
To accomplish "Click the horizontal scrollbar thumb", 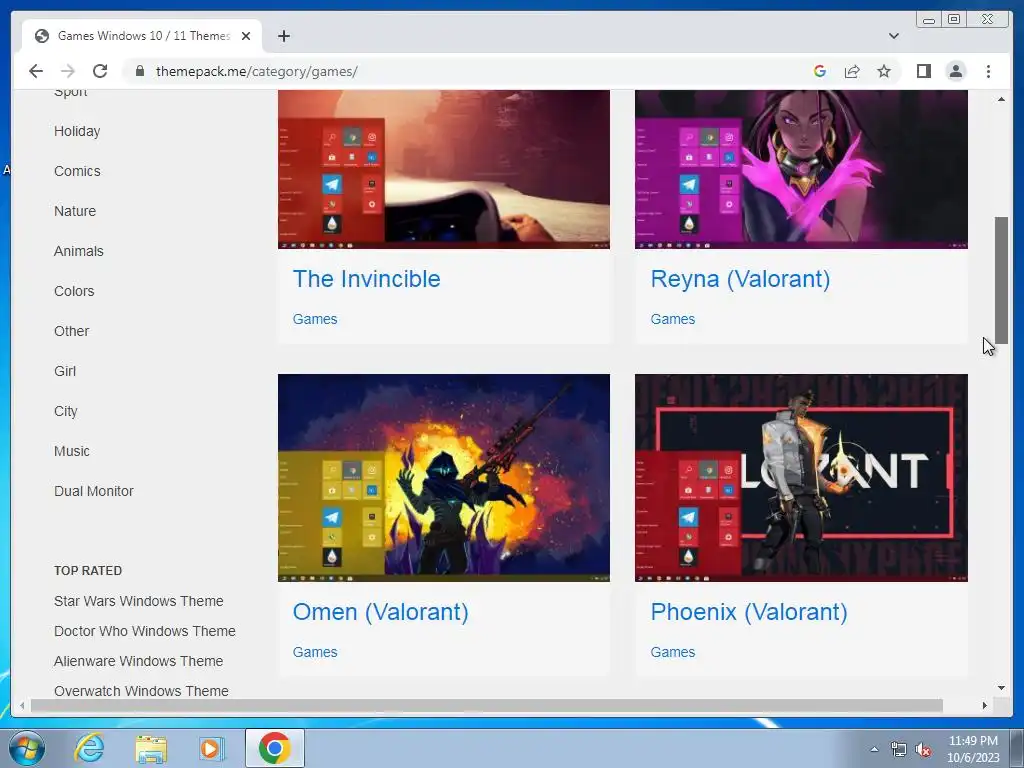I will (x=487, y=705).
